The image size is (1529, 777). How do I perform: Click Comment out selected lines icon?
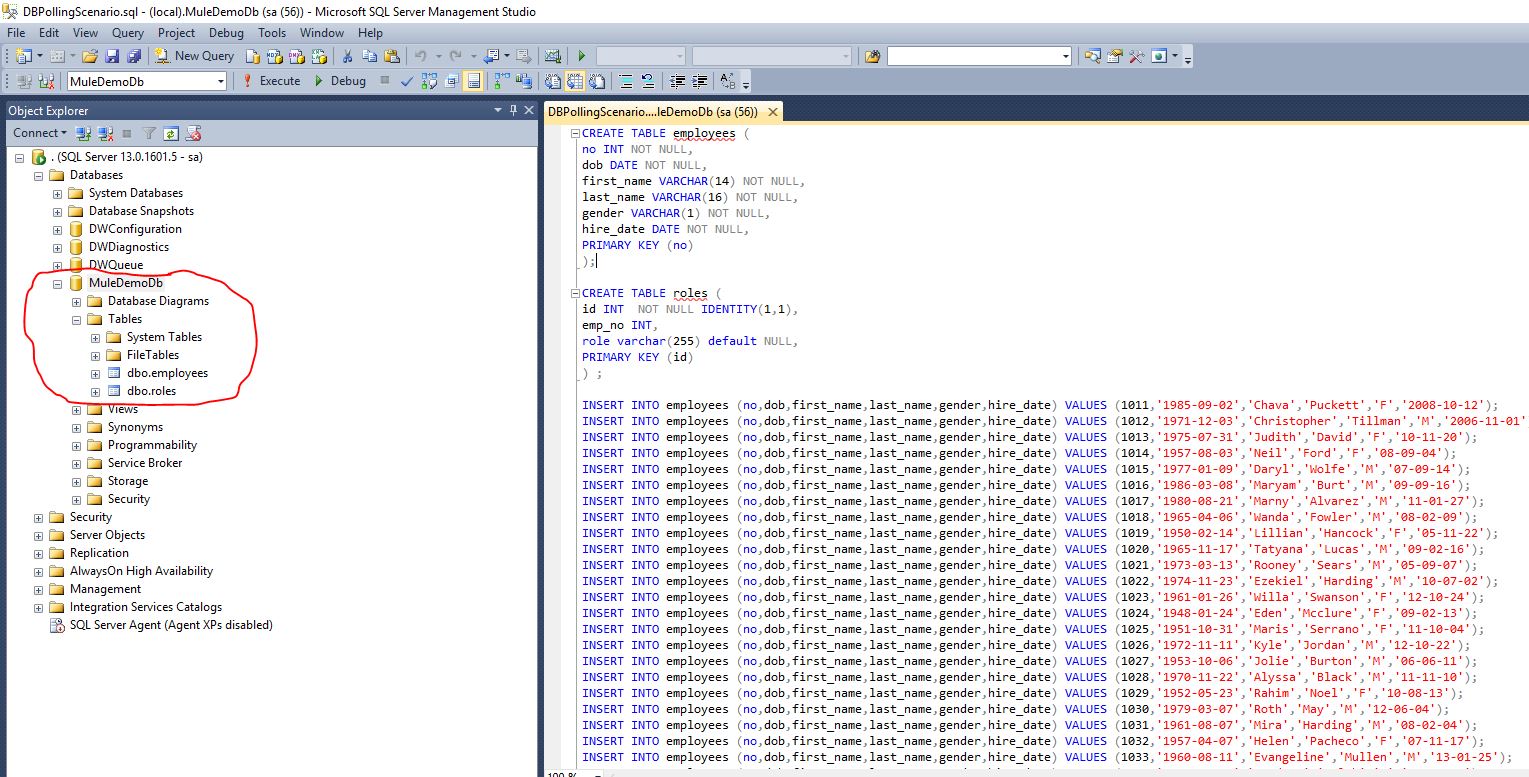tap(626, 81)
